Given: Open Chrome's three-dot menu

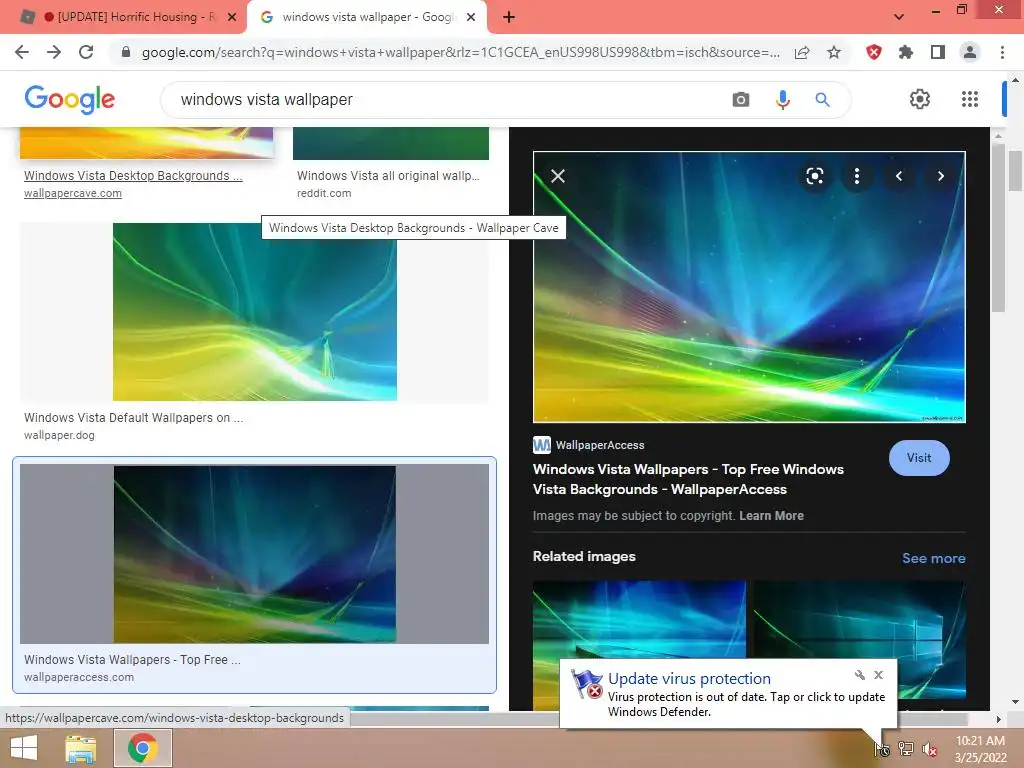Looking at the screenshot, I should pyautogui.click(x=1002, y=52).
